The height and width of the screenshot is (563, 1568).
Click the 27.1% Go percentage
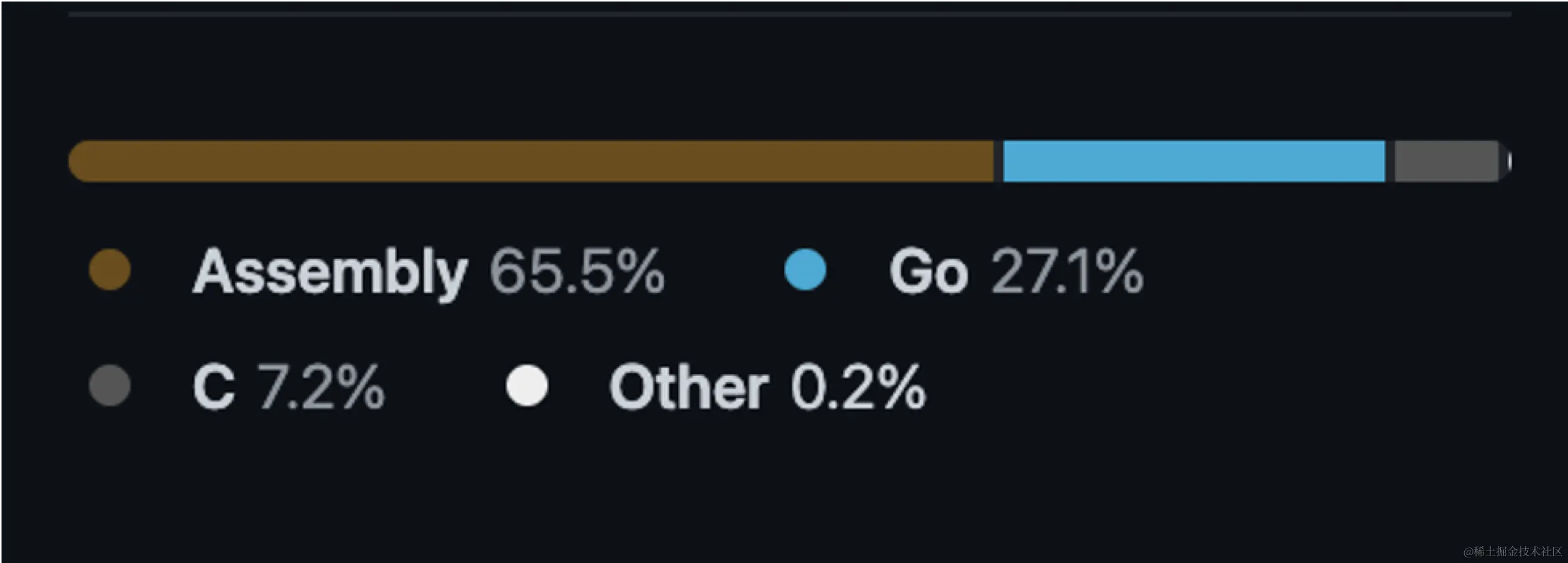click(x=1068, y=270)
